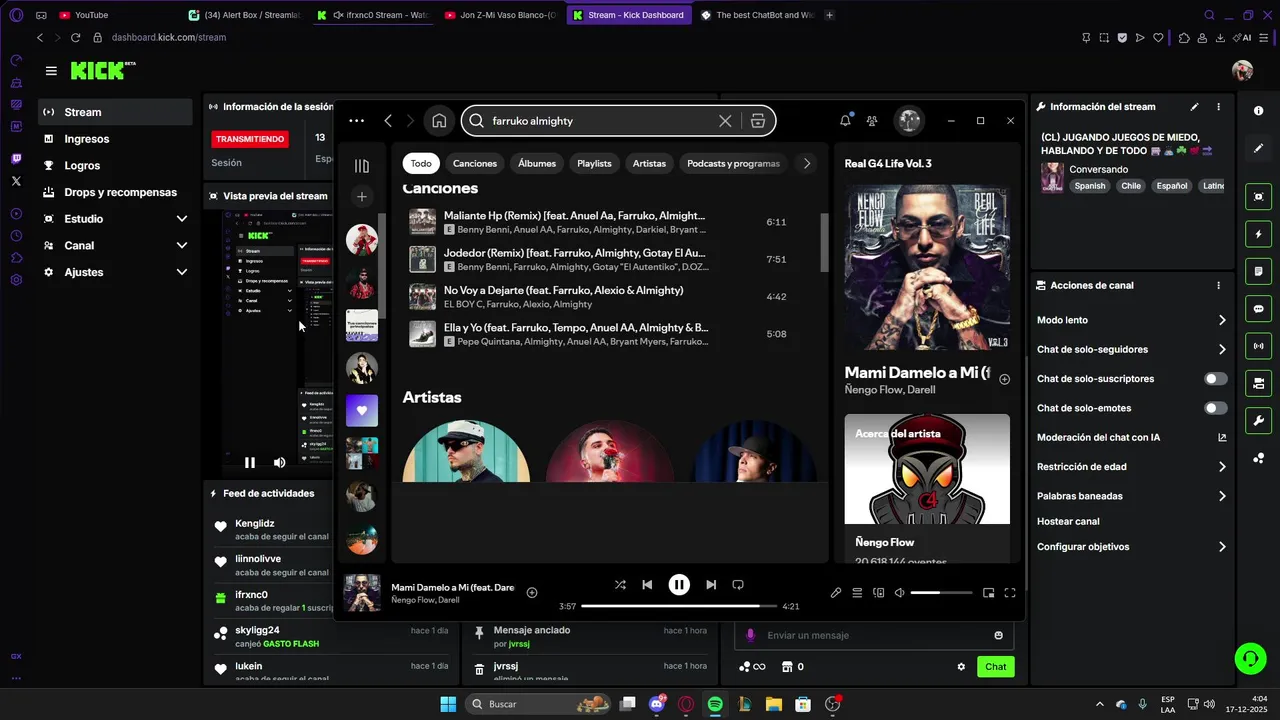
Task: Skip to previous track in Spotify
Action: point(647,585)
